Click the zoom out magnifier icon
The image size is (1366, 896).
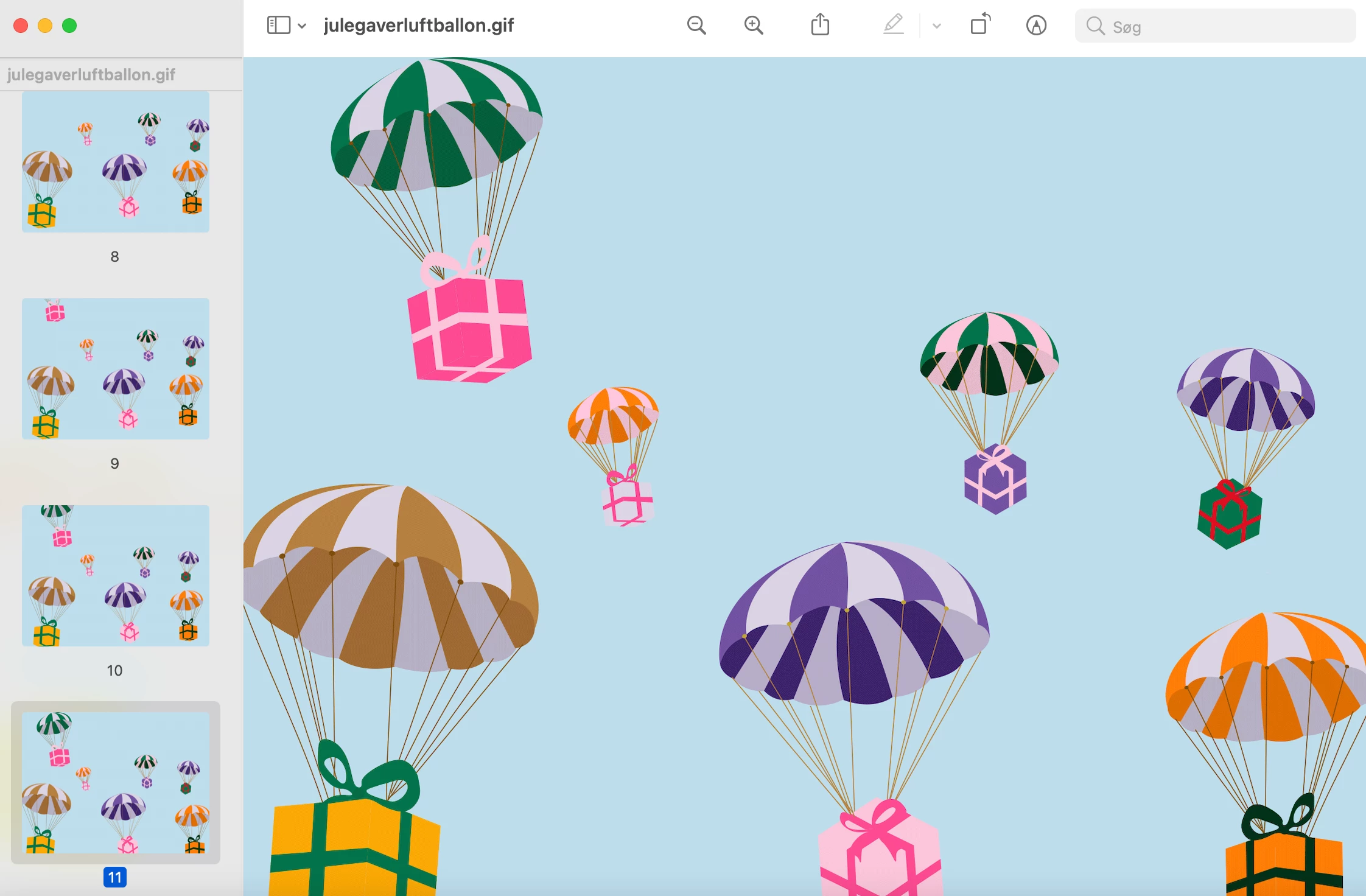click(x=696, y=26)
